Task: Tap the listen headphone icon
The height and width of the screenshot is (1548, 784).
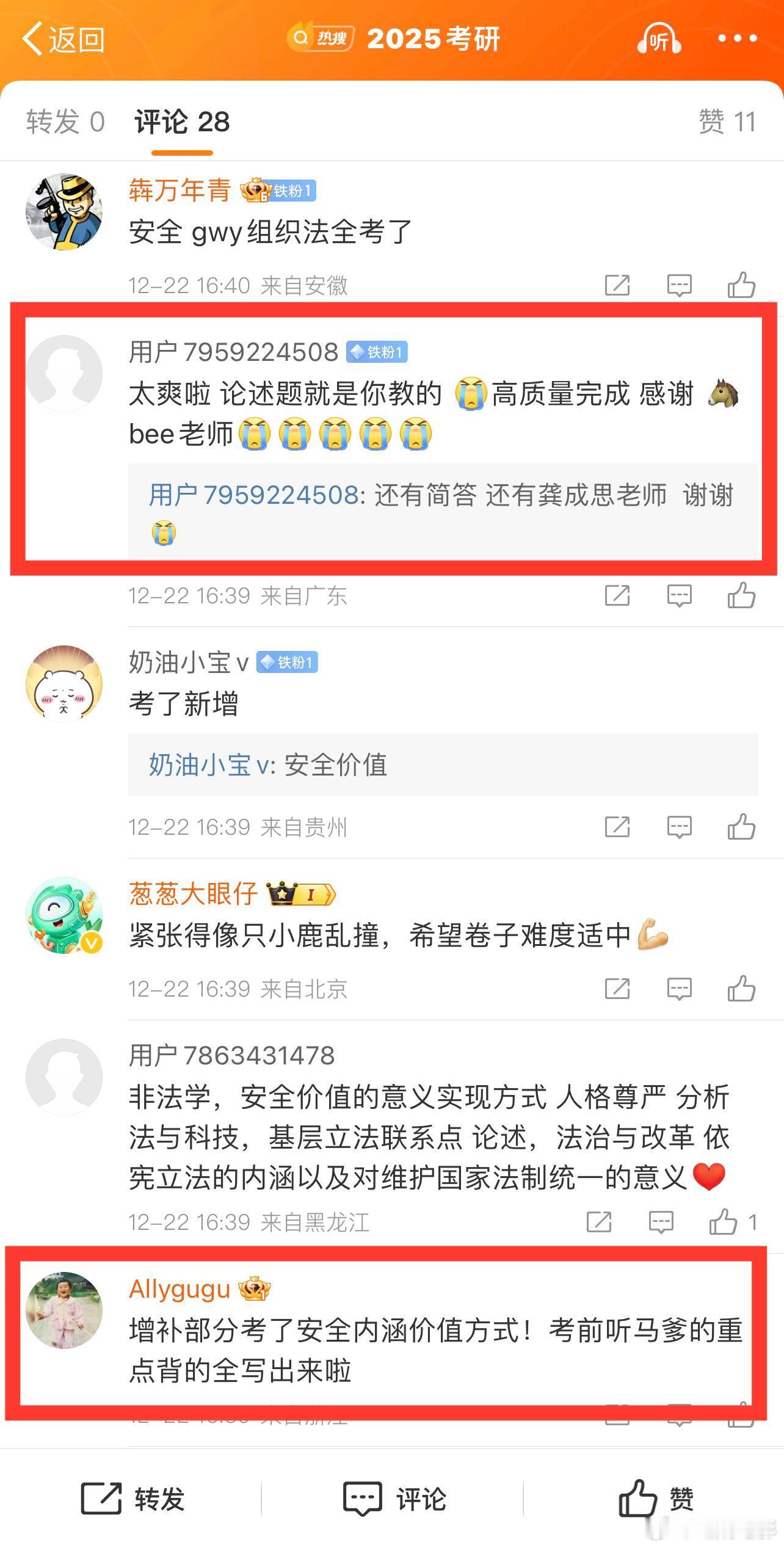Action: (x=659, y=39)
